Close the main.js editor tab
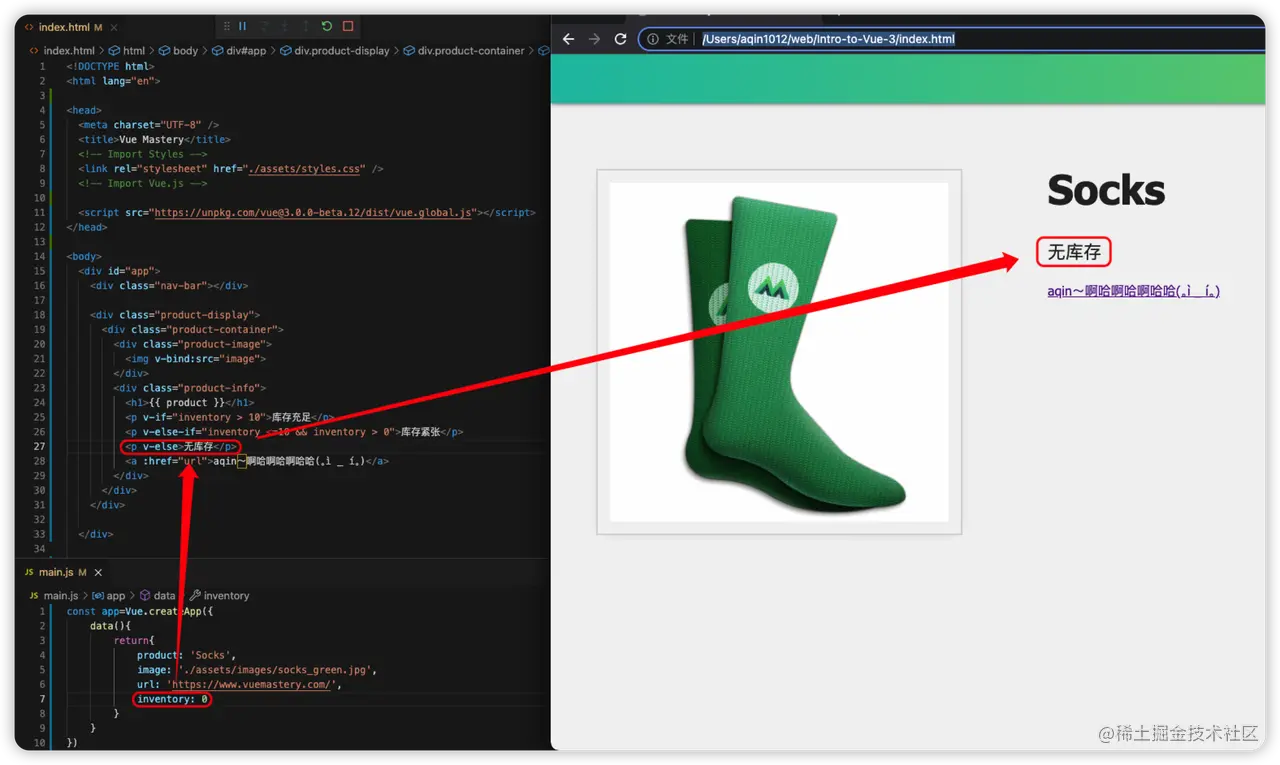This screenshot has height=765, width=1280. click(98, 572)
